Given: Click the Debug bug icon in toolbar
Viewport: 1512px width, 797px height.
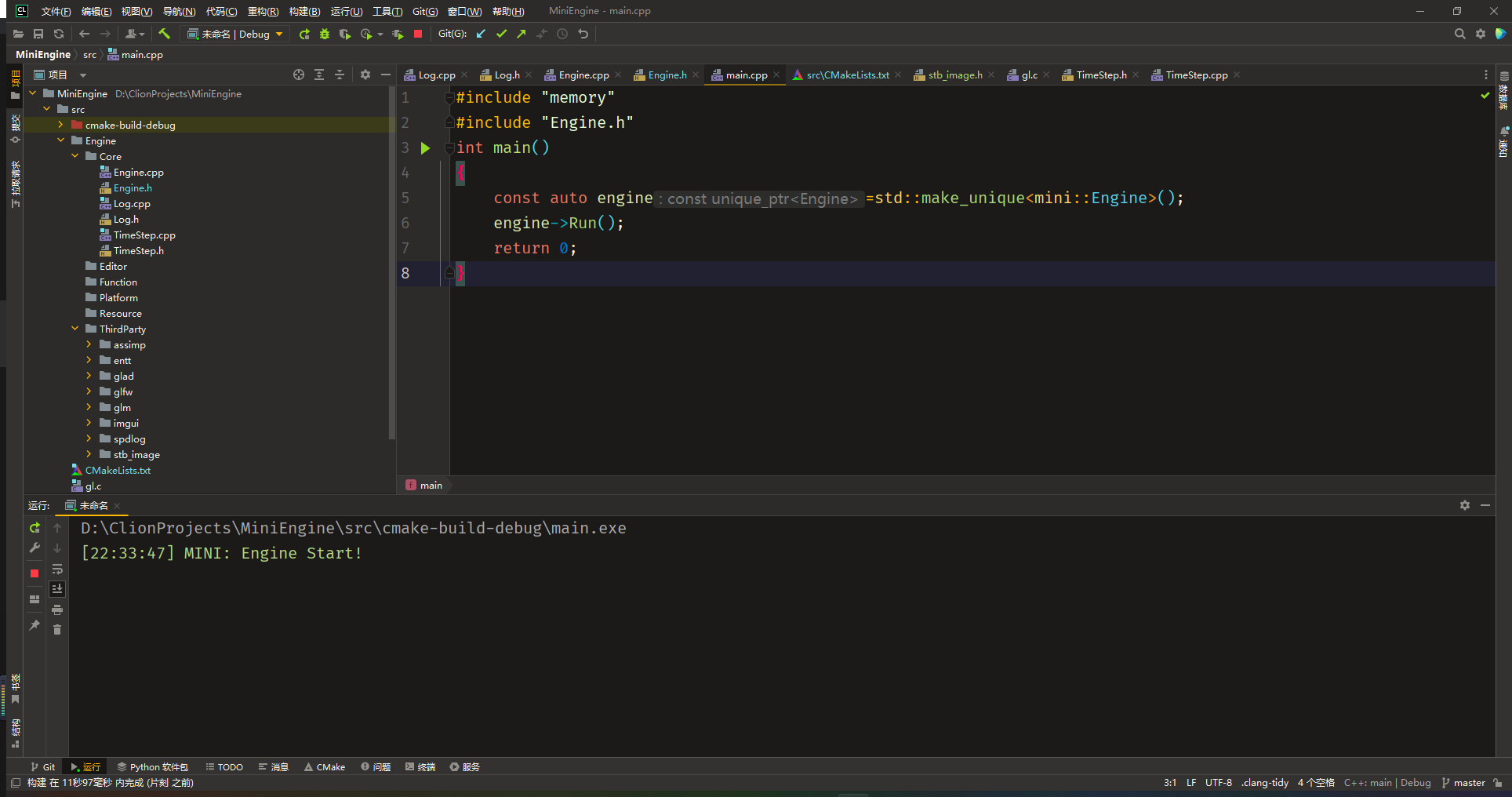Looking at the screenshot, I should pos(325,34).
